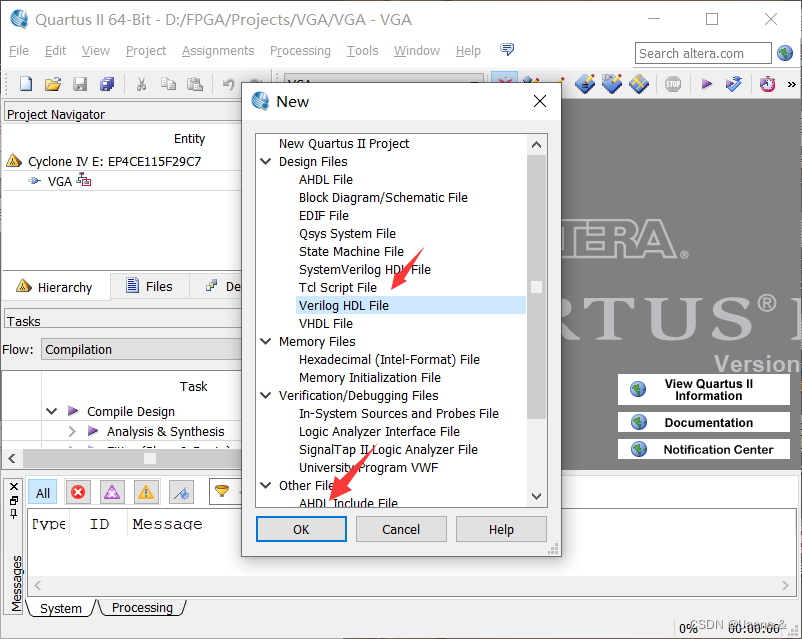The width and height of the screenshot is (802, 639).
Task: Switch to the Processing messages tab
Action: (x=142, y=608)
